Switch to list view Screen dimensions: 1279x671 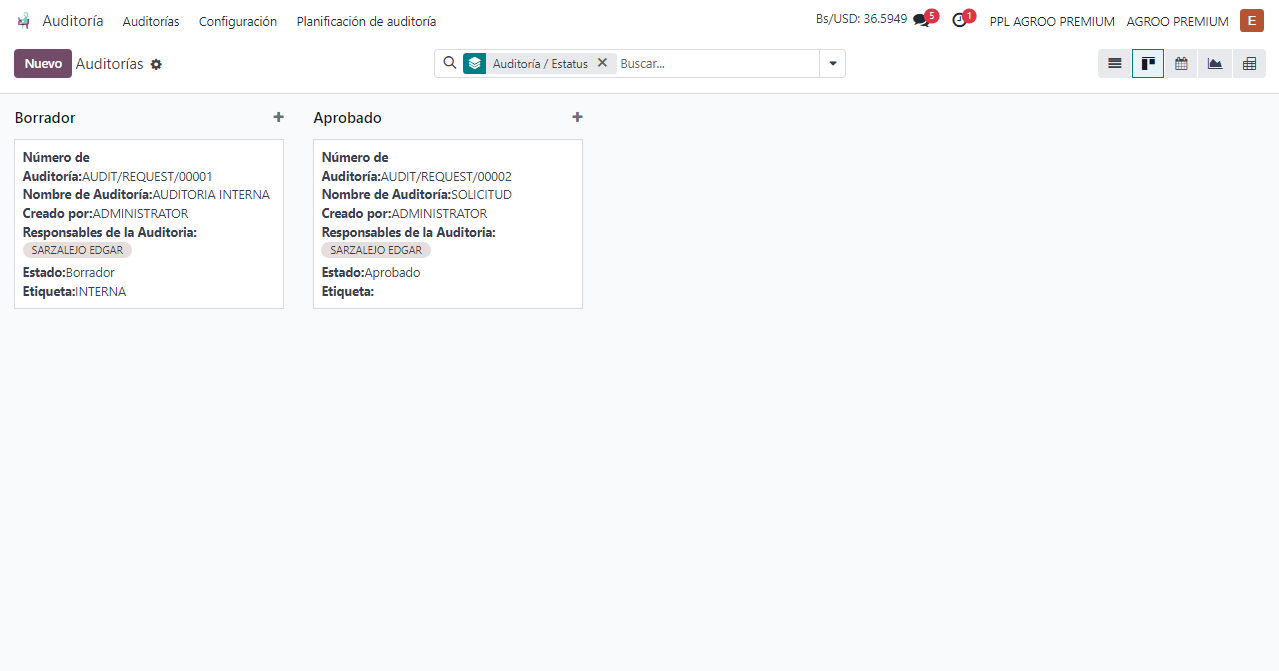click(x=1114, y=64)
